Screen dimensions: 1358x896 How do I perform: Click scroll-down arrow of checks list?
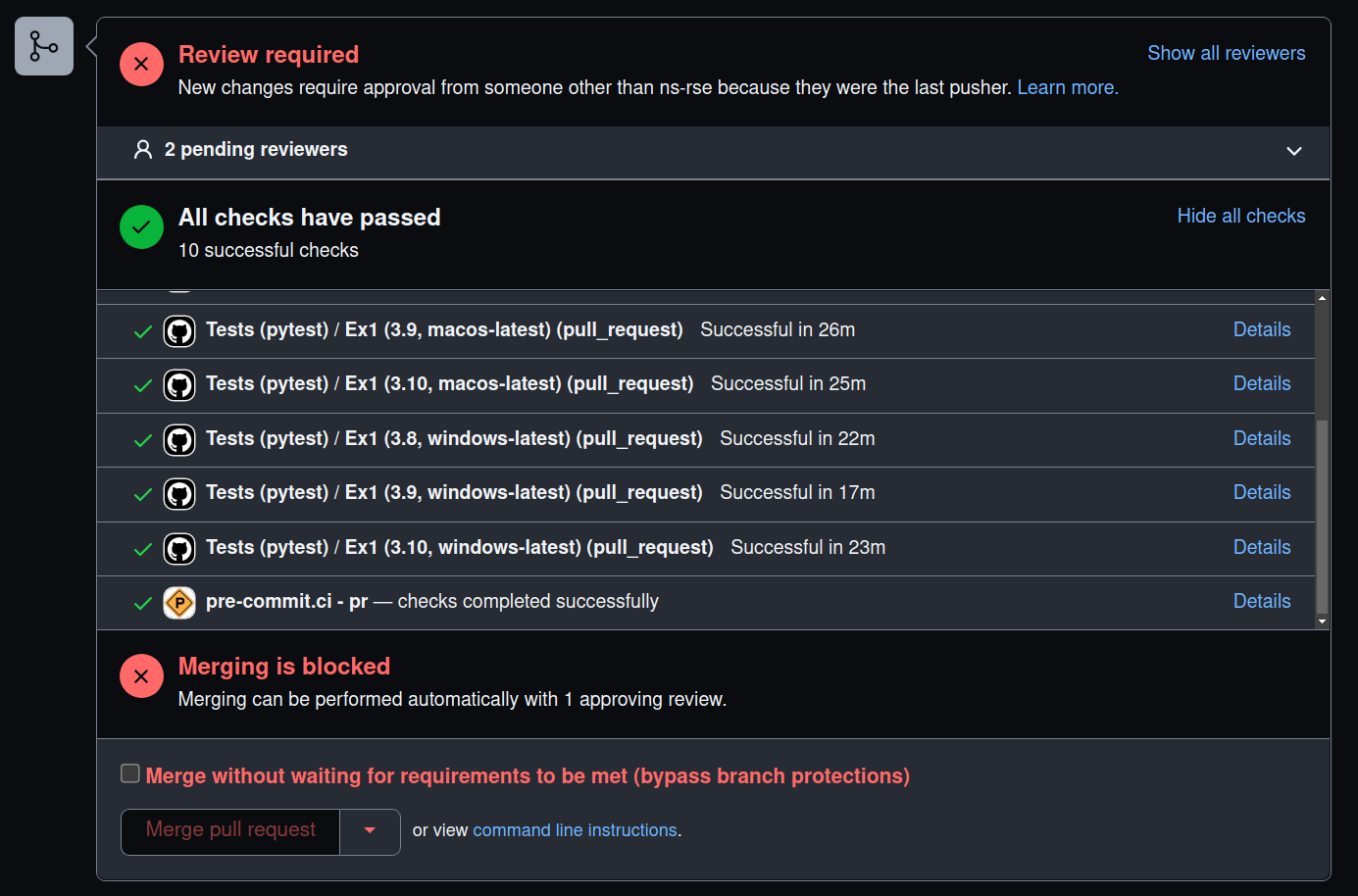(1322, 622)
